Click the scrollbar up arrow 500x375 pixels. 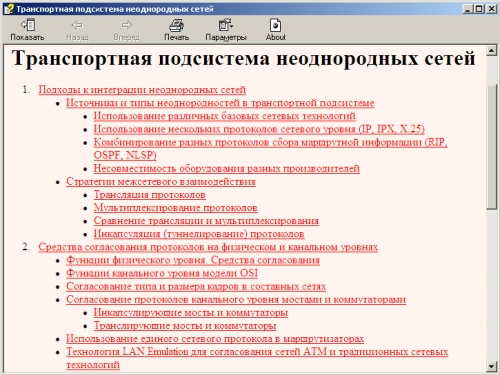(491, 51)
